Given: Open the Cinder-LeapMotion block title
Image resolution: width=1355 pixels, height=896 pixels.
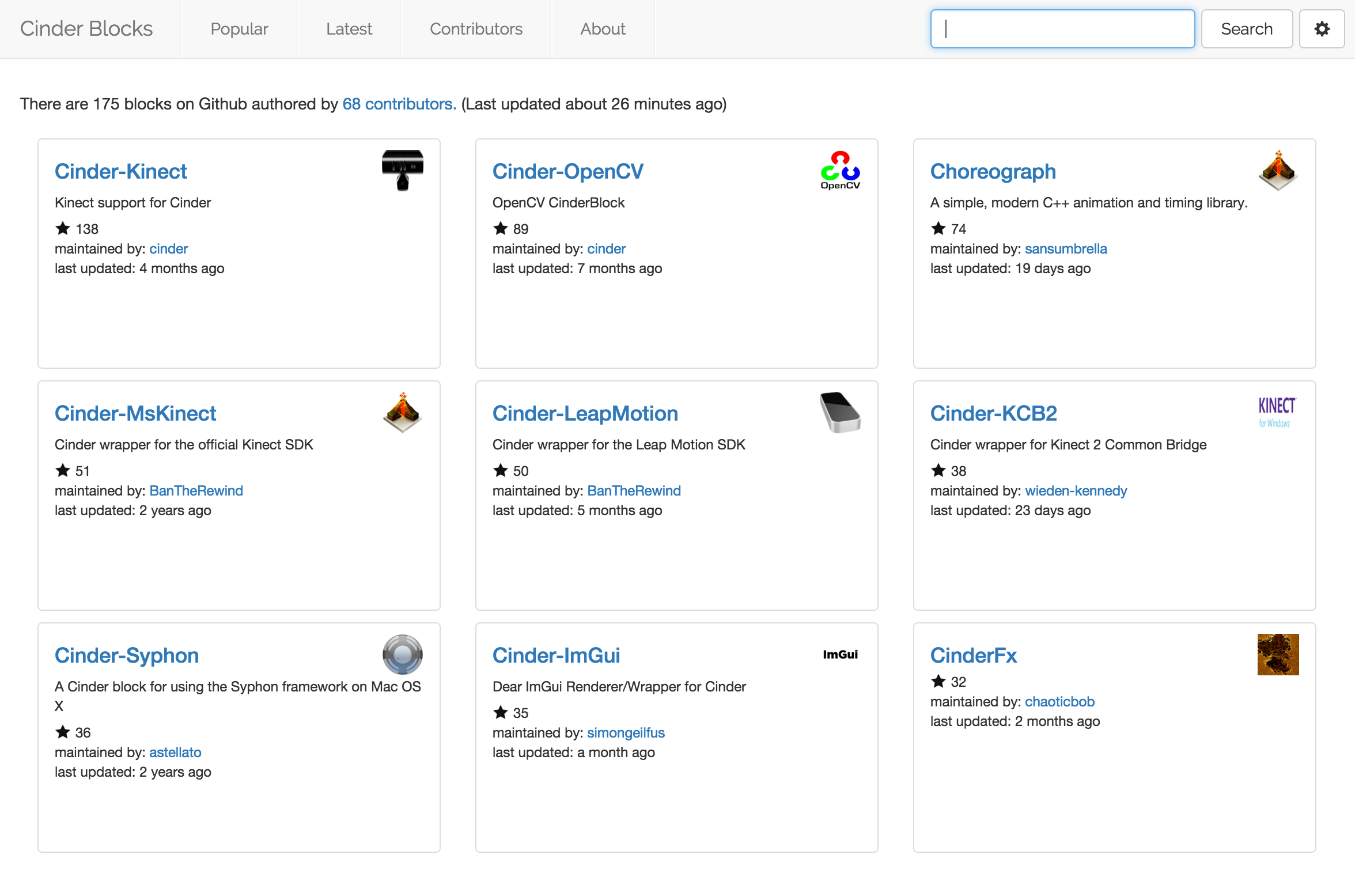Looking at the screenshot, I should (585, 413).
